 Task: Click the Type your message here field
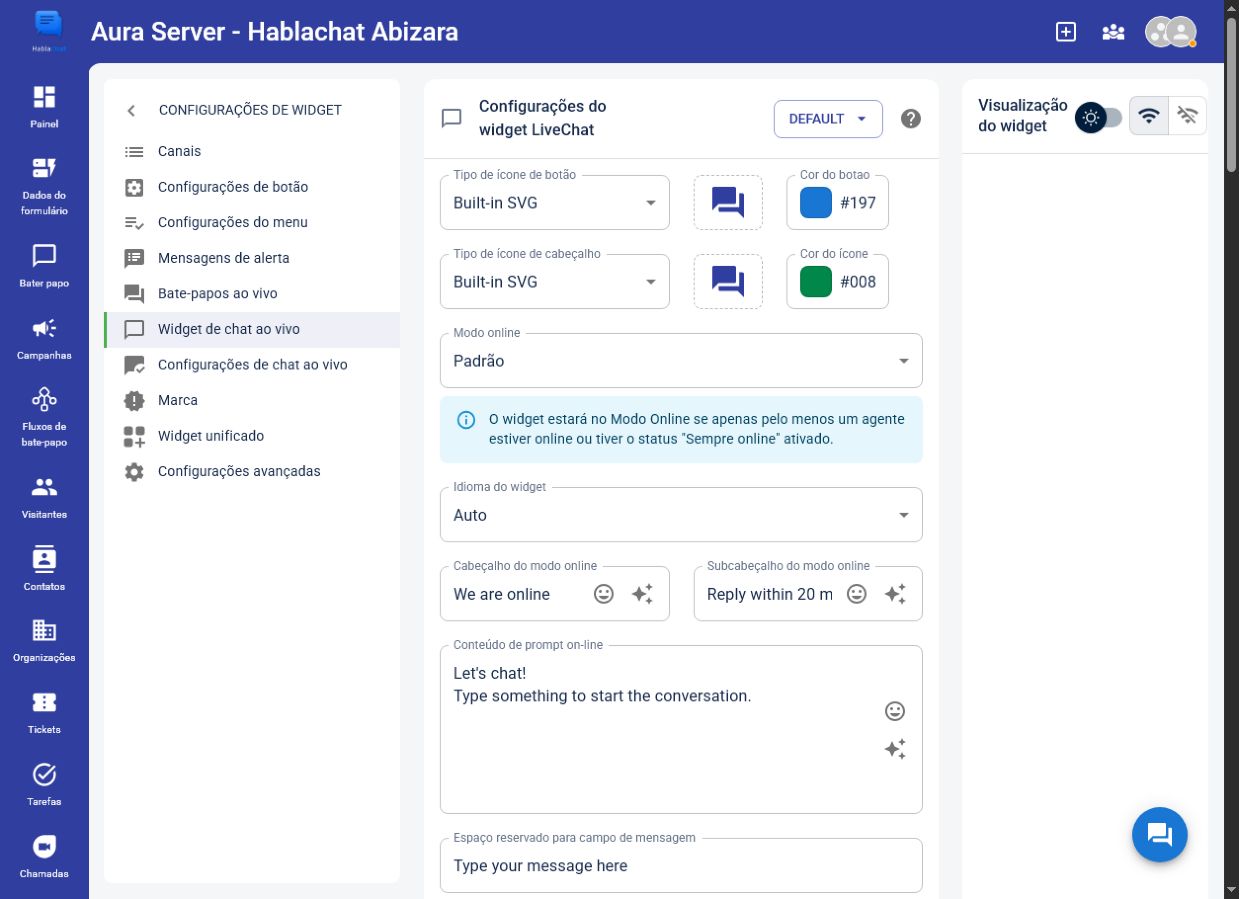click(x=681, y=866)
